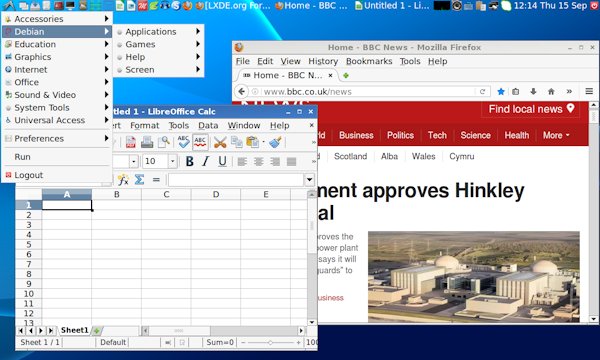The image size is (600, 360).
Task: Apply Justified alignment in Calc
Action: (x=292, y=162)
